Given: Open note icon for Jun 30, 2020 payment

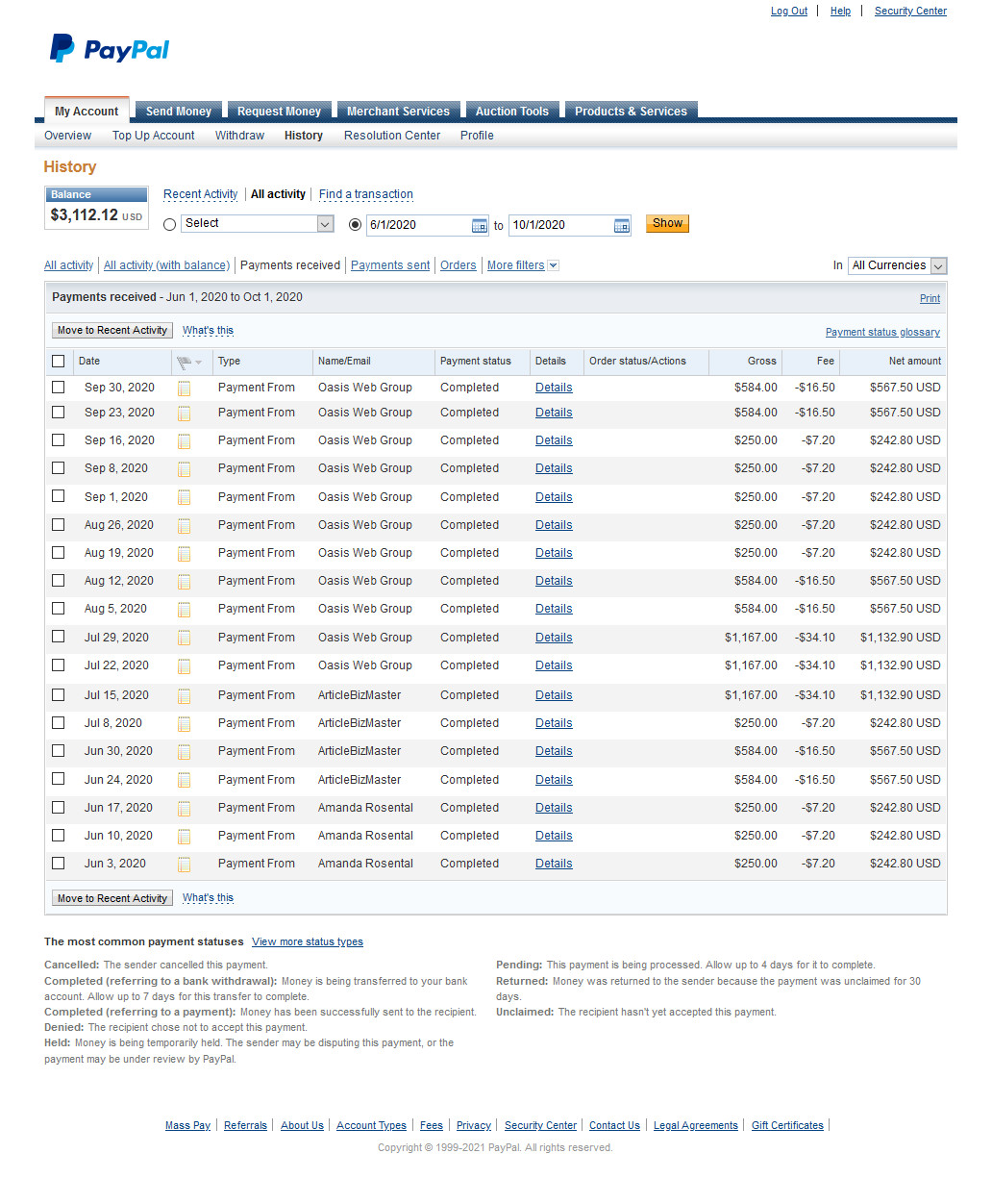Looking at the screenshot, I should pos(184,752).
